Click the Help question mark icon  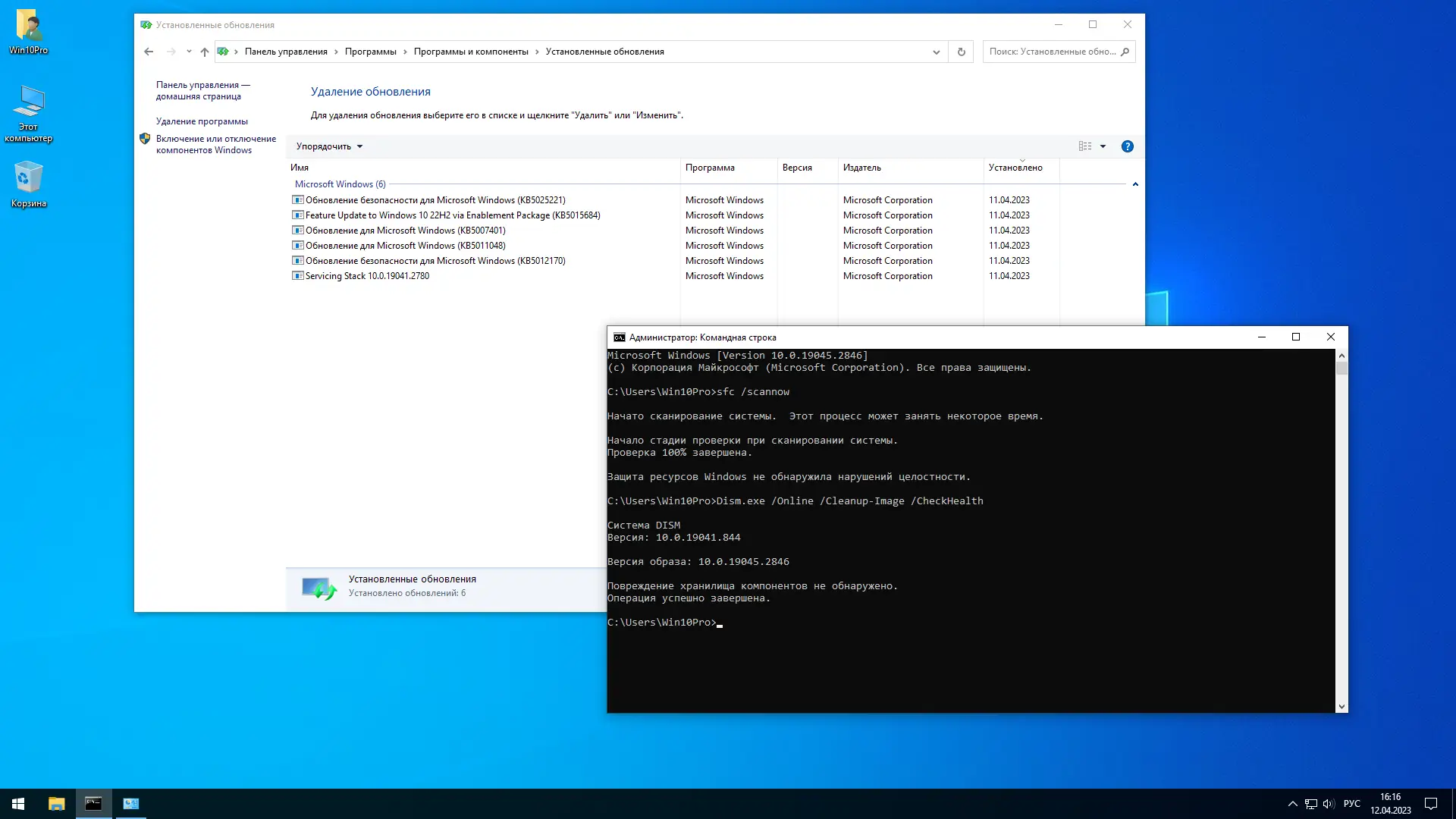tap(1127, 146)
